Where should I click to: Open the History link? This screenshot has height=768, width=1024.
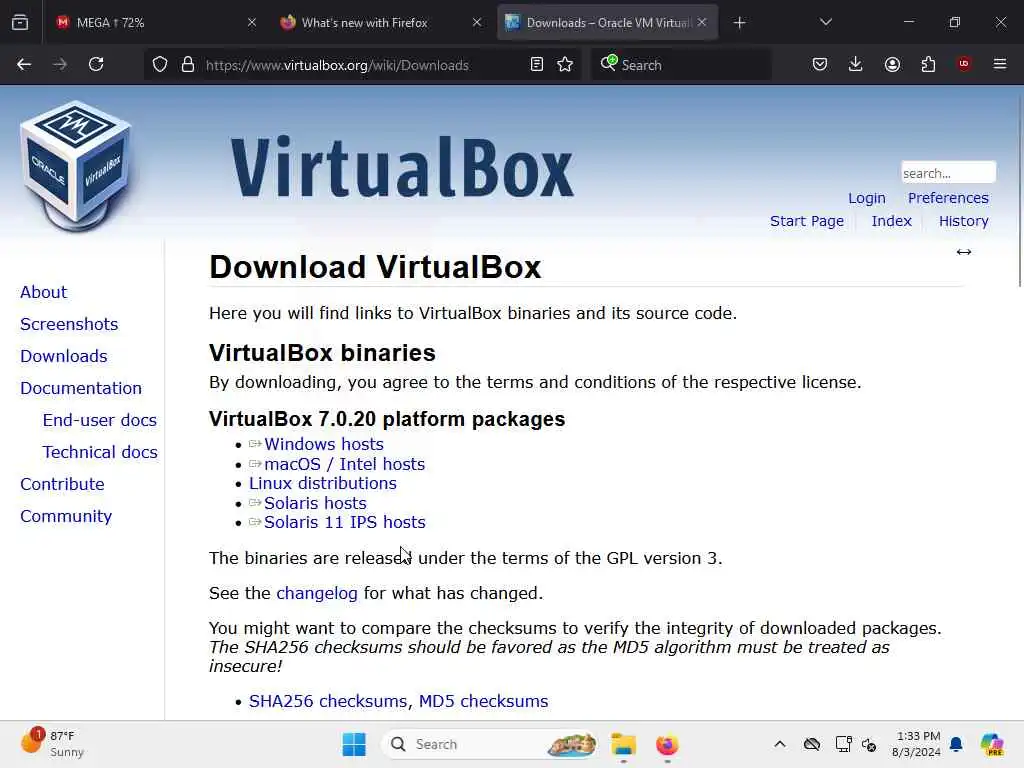tap(964, 221)
